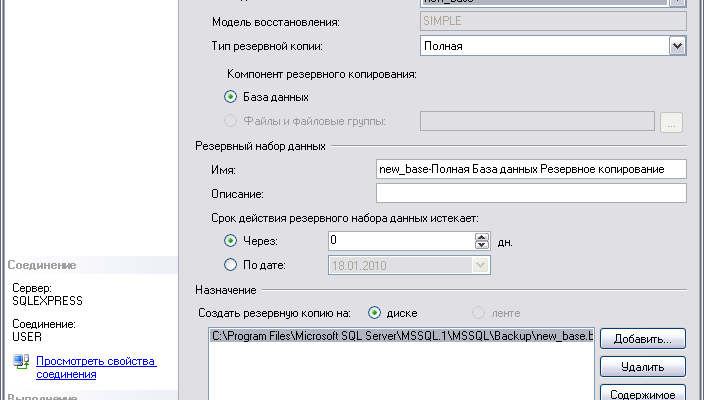The width and height of the screenshot is (704, 400).
Task: Click the 'Добавить...' button
Action: coord(643,338)
